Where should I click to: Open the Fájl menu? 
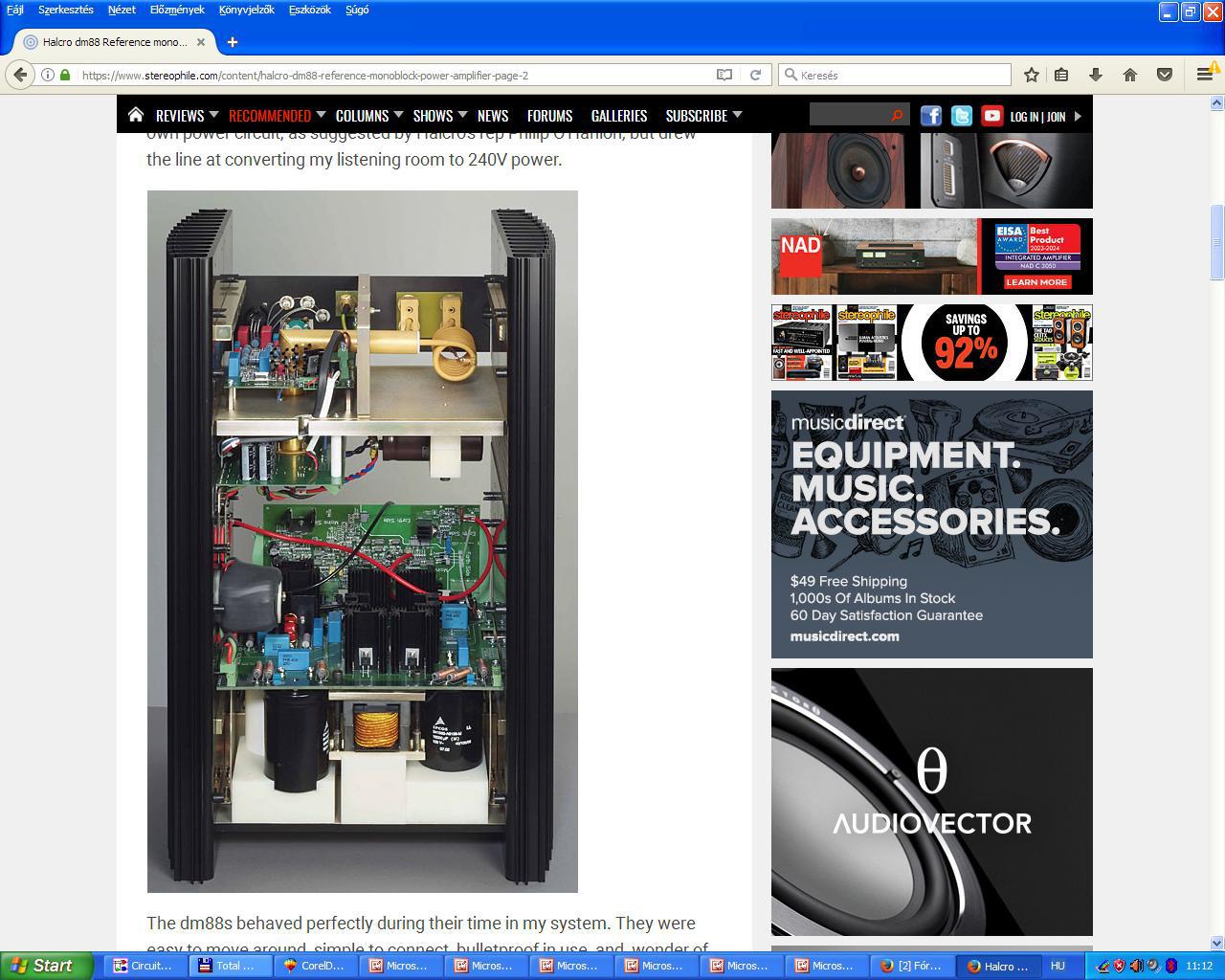point(15,10)
